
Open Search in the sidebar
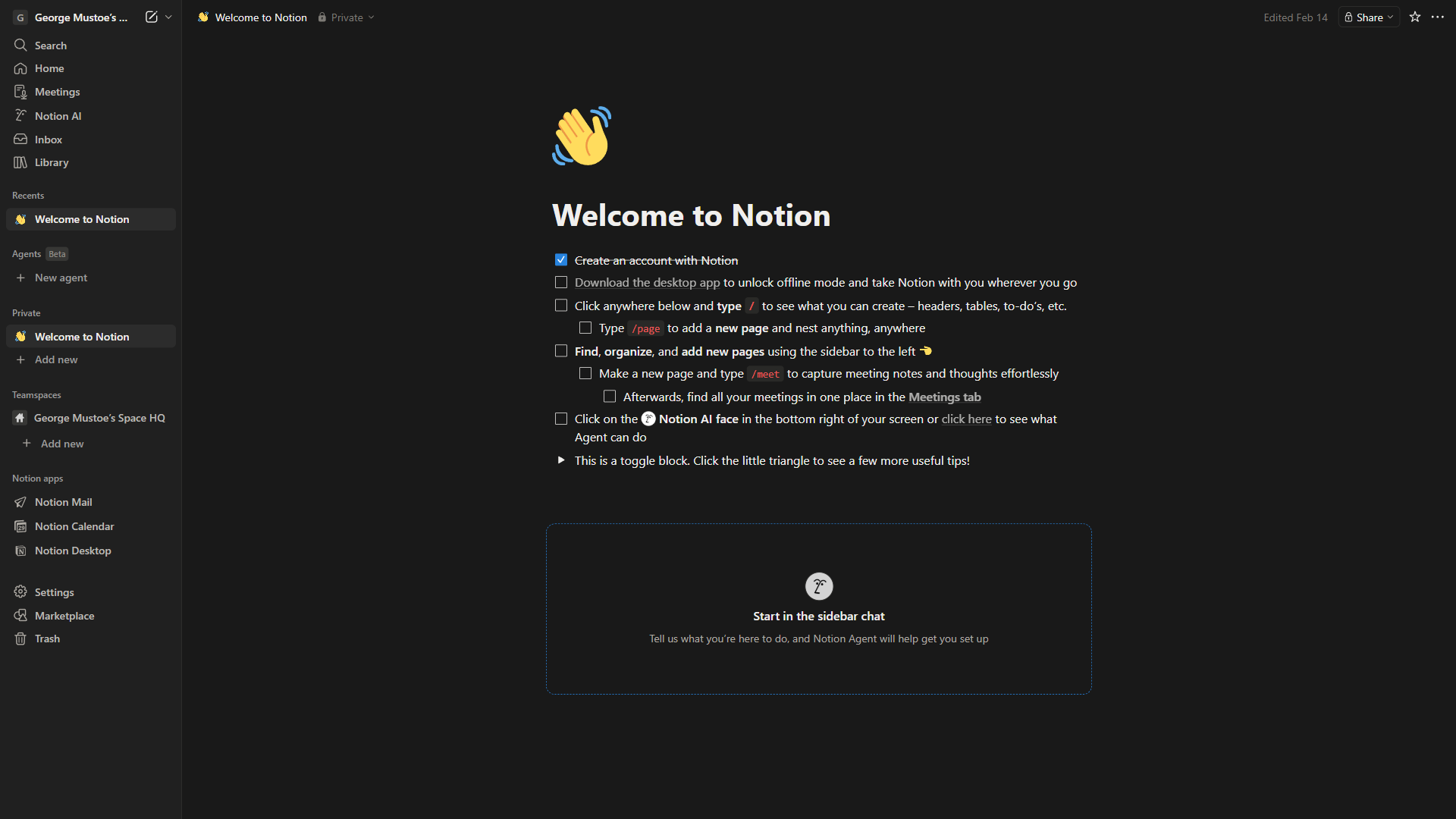[91, 45]
